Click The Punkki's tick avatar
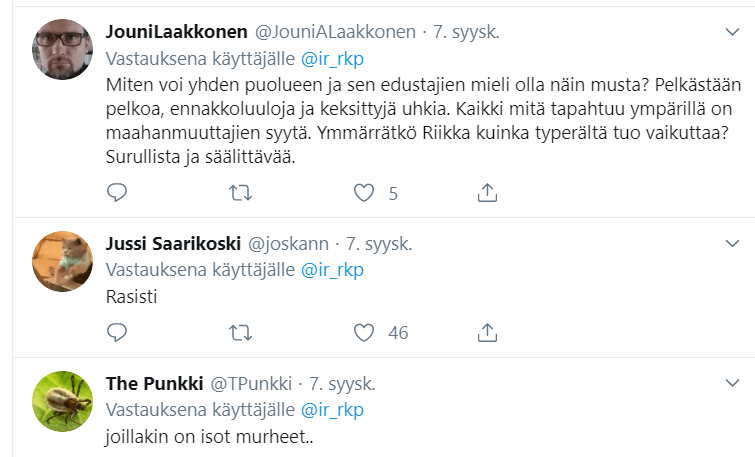This screenshot has width=755, height=457. 63,401
